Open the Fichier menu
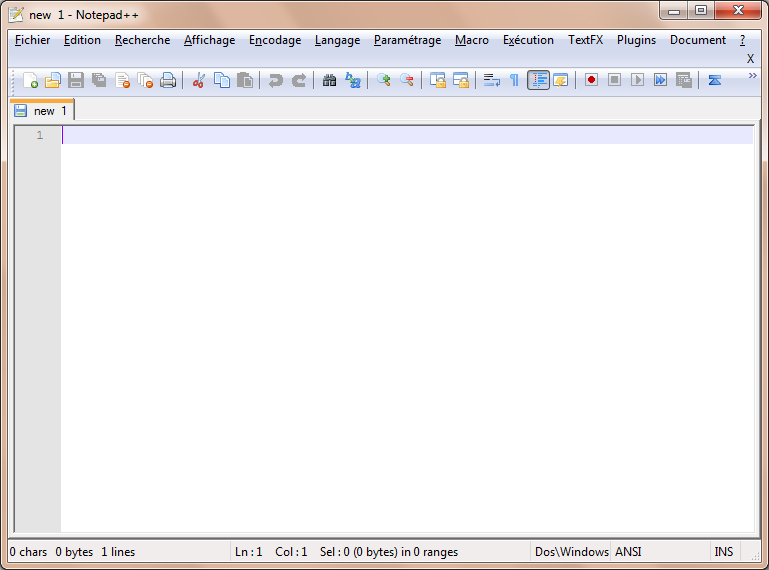Screen dimensions: 769x570 click(32, 40)
